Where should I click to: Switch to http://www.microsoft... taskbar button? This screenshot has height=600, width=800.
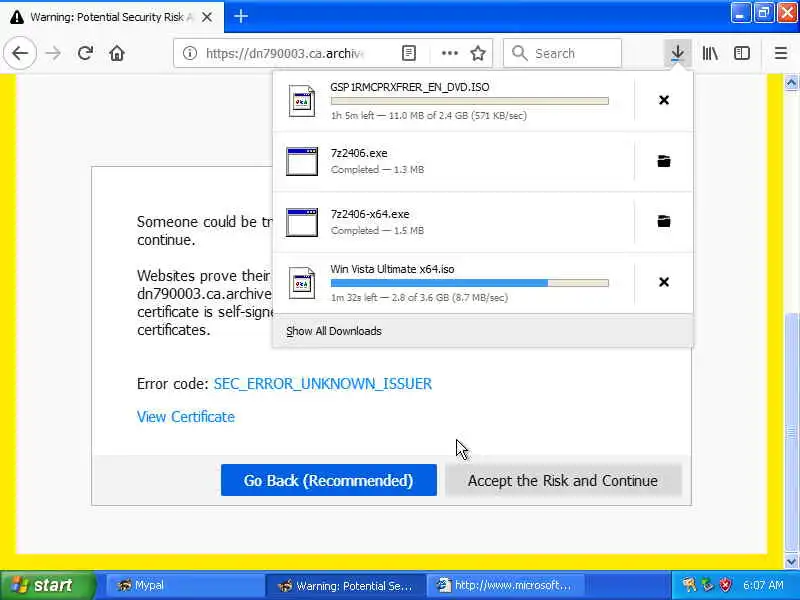(505, 585)
